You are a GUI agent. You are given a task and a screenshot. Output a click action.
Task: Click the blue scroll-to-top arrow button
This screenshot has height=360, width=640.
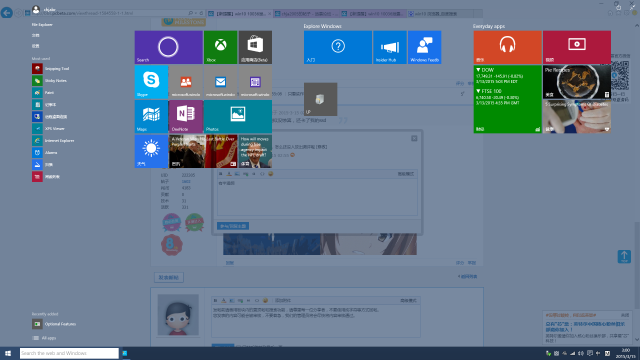pyautogui.click(x=624, y=257)
